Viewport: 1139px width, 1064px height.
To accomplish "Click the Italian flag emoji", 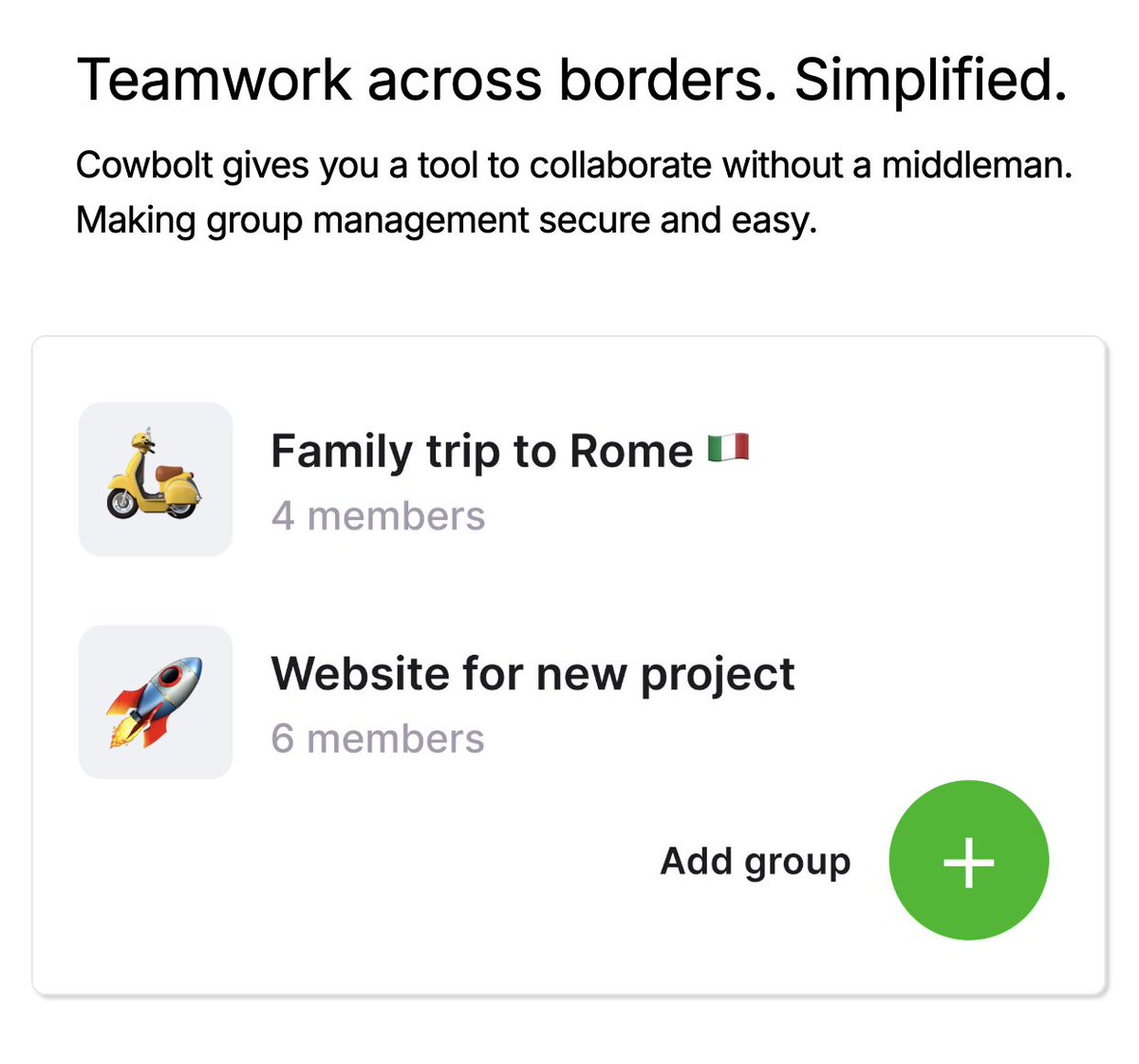I will coord(728,448).
